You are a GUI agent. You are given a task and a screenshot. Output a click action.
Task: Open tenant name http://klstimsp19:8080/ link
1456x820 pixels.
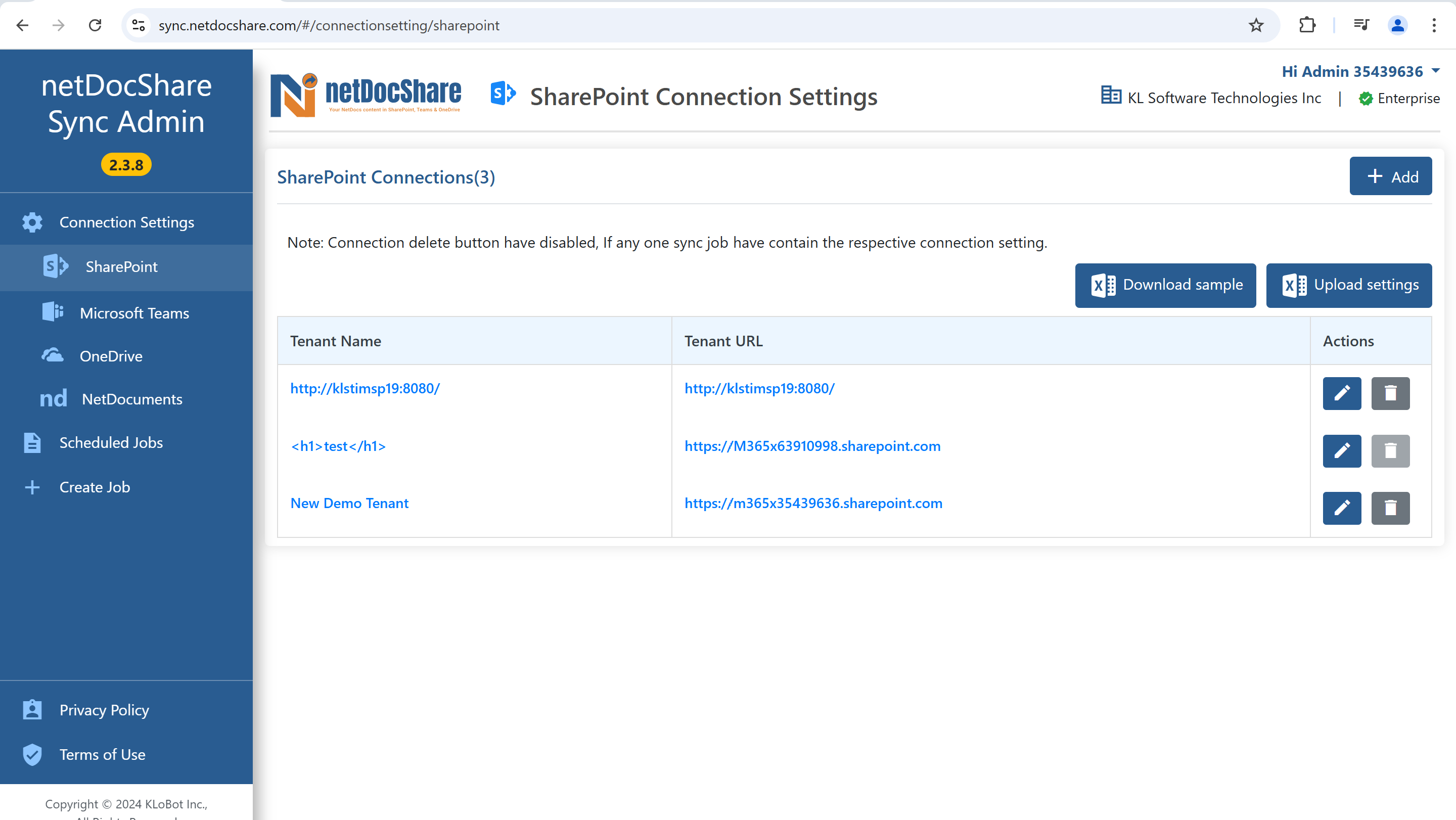point(365,388)
